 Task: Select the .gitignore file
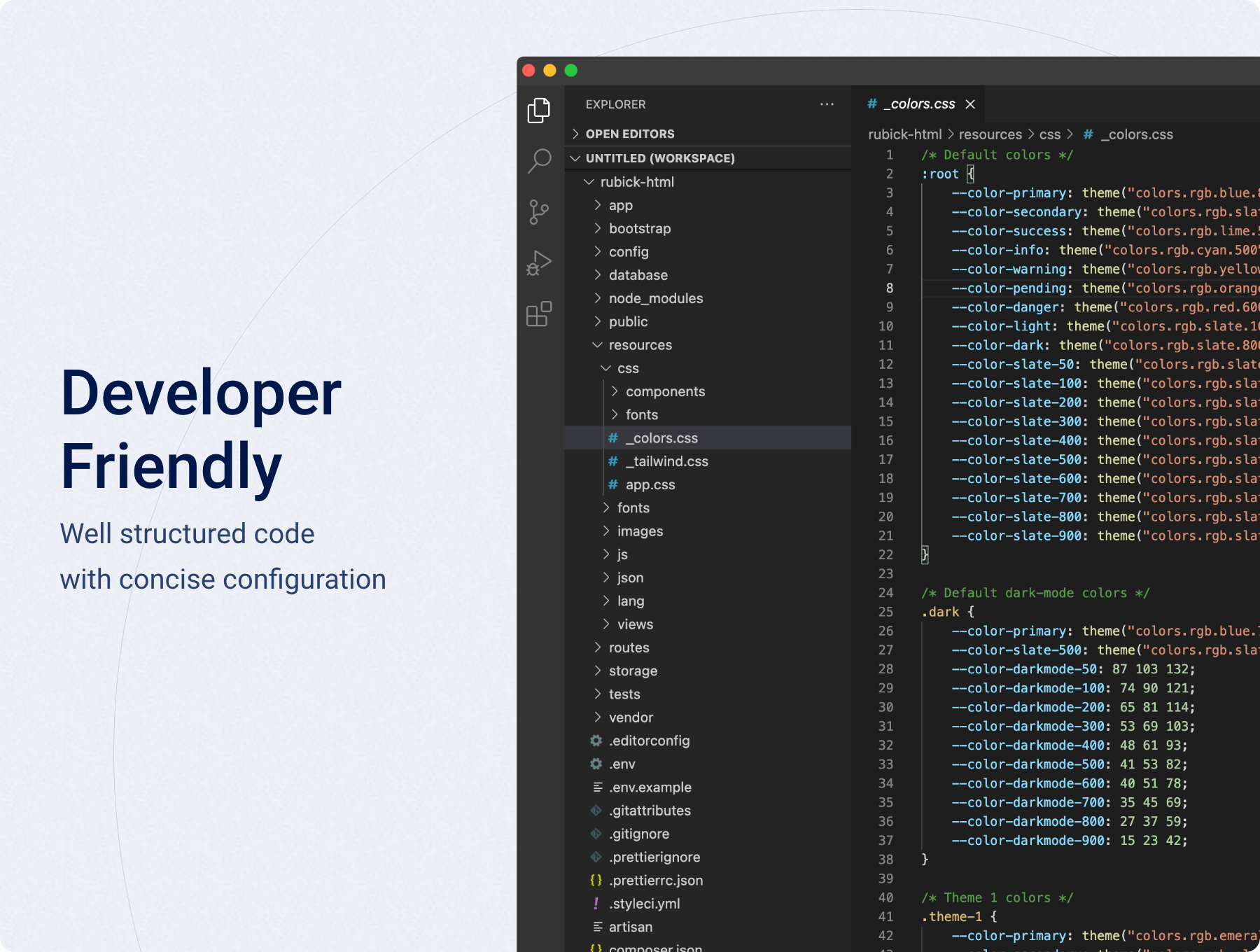(638, 833)
